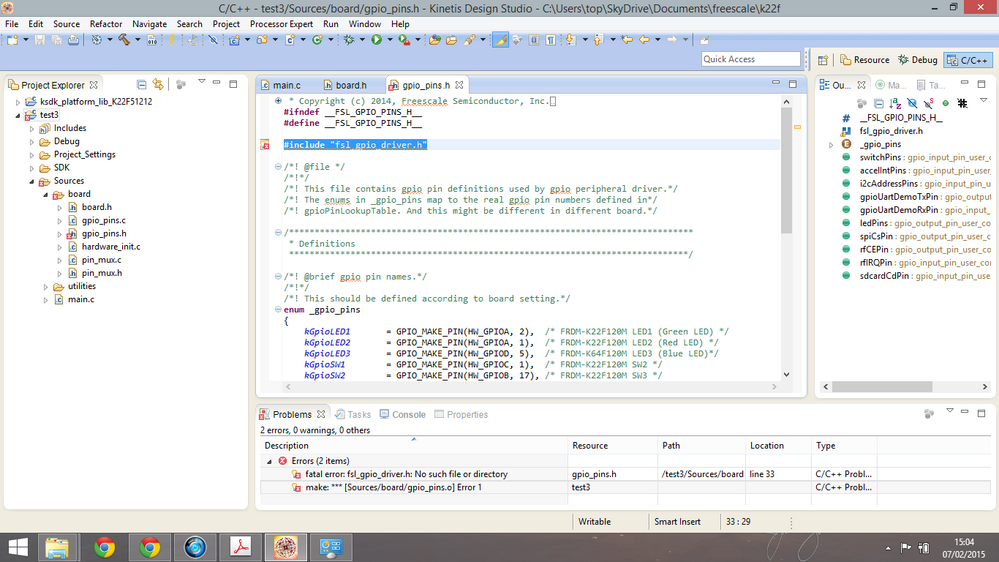
Task: Click the New C Source File icon
Action: [290, 40]
